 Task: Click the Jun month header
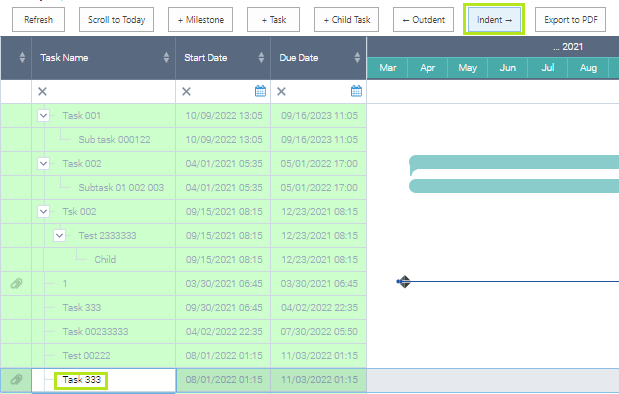tap(508, 68)
